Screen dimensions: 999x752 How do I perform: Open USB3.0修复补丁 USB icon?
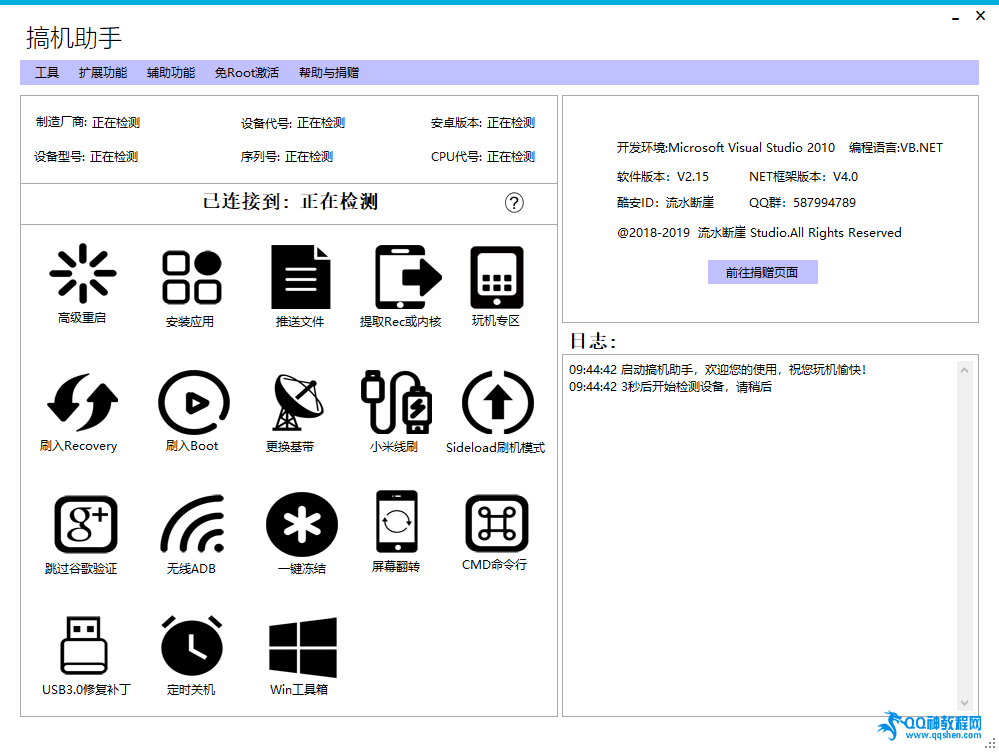(84, 645)
